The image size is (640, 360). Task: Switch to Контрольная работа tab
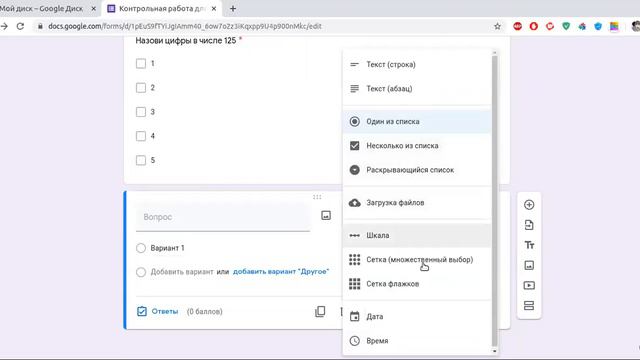pyautogui.click(x=161, y=9)
